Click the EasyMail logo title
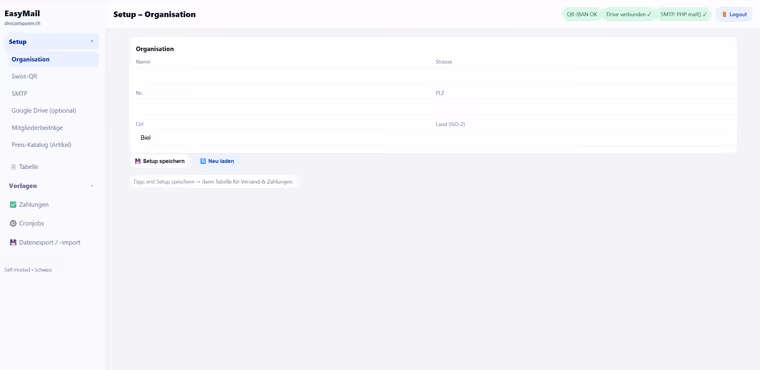 click(22, 14)
